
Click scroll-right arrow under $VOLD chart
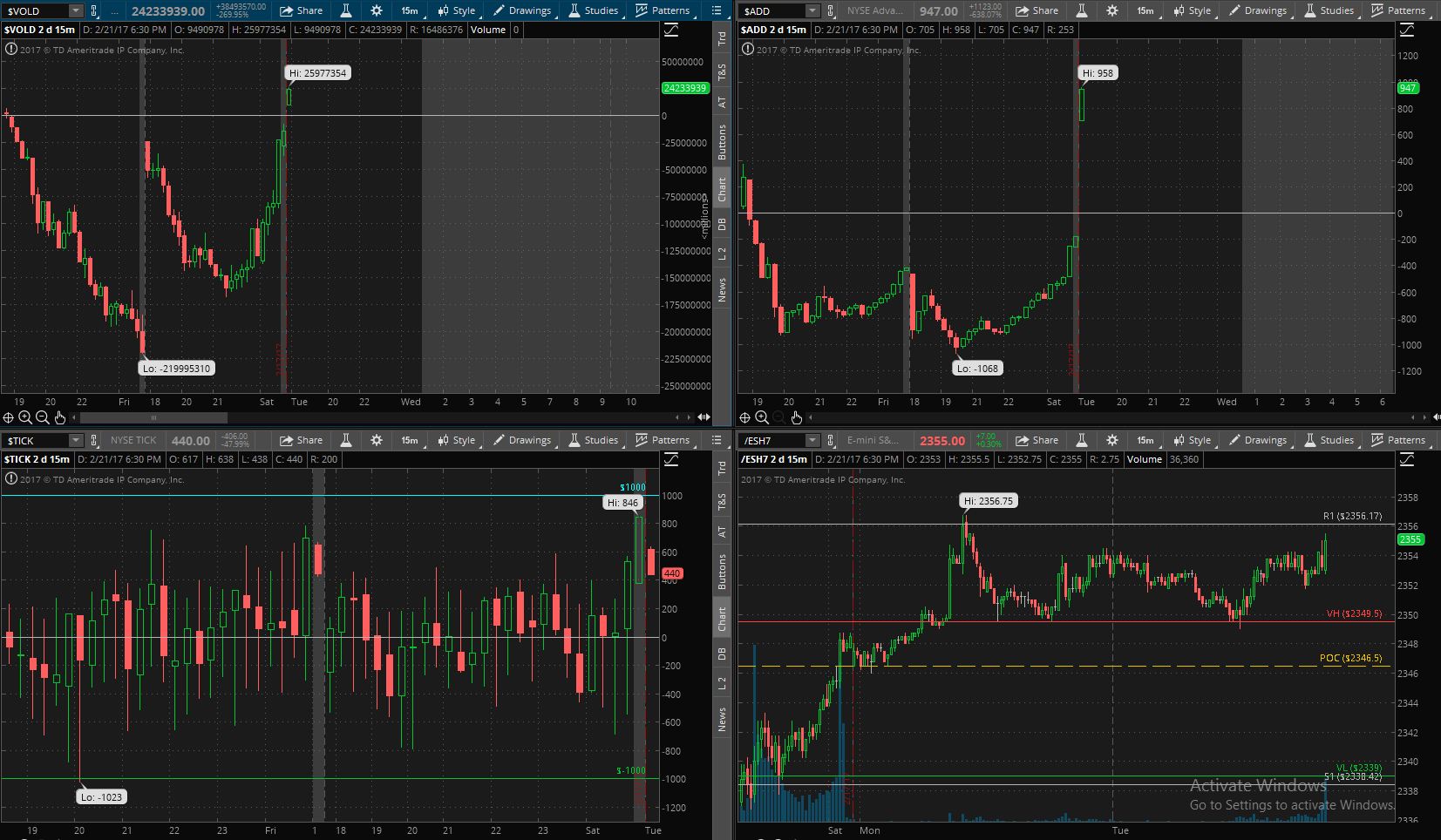[690, 417]
